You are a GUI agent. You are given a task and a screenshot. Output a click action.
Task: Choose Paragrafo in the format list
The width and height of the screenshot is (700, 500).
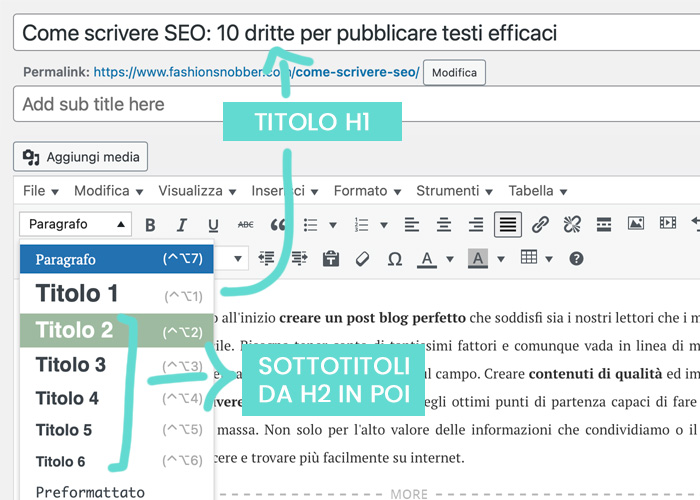click(117, 259)
